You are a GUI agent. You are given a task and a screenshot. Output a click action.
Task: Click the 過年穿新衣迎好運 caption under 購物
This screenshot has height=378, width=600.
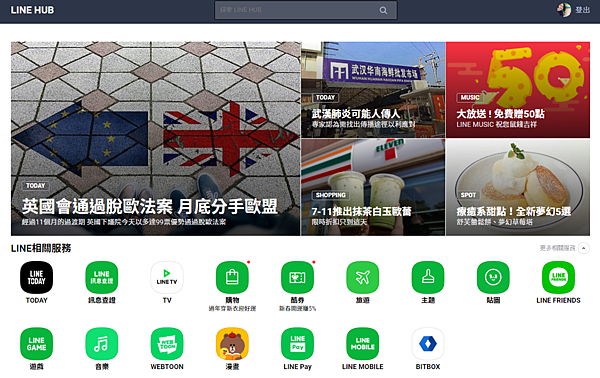click(x=232, y=309)
